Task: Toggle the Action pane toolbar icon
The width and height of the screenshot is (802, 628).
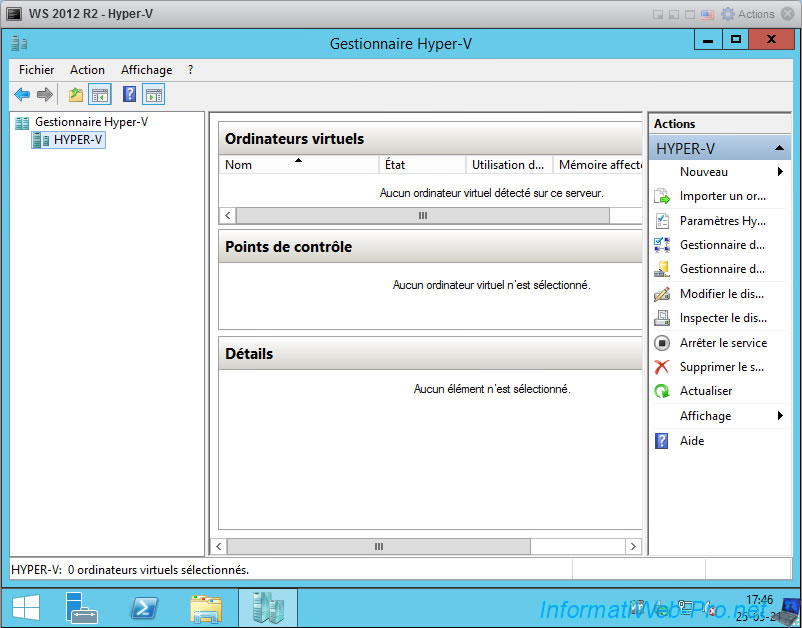Action: tap(154, 95)
